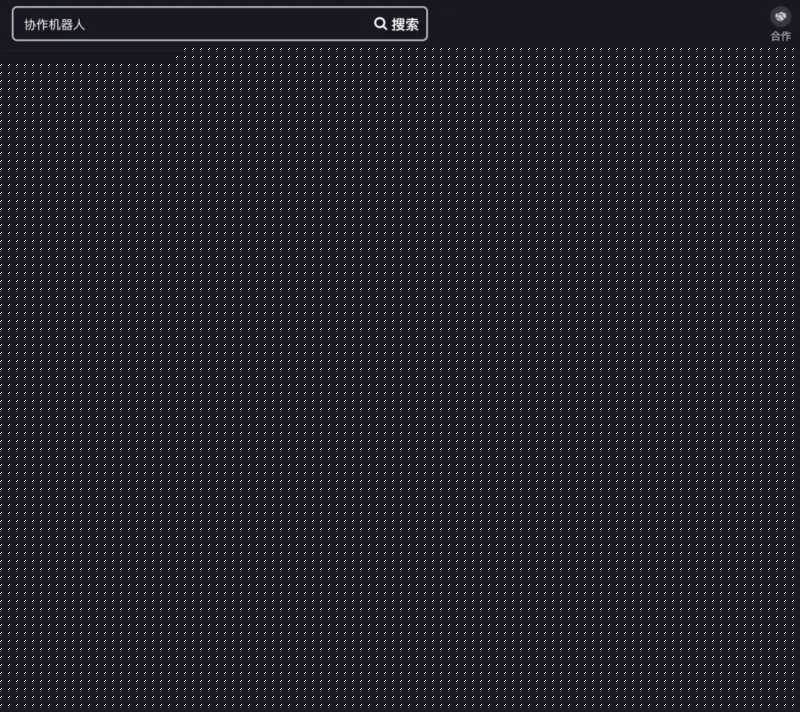Tap the magnifier glyph in the search bar

(380, 24)
